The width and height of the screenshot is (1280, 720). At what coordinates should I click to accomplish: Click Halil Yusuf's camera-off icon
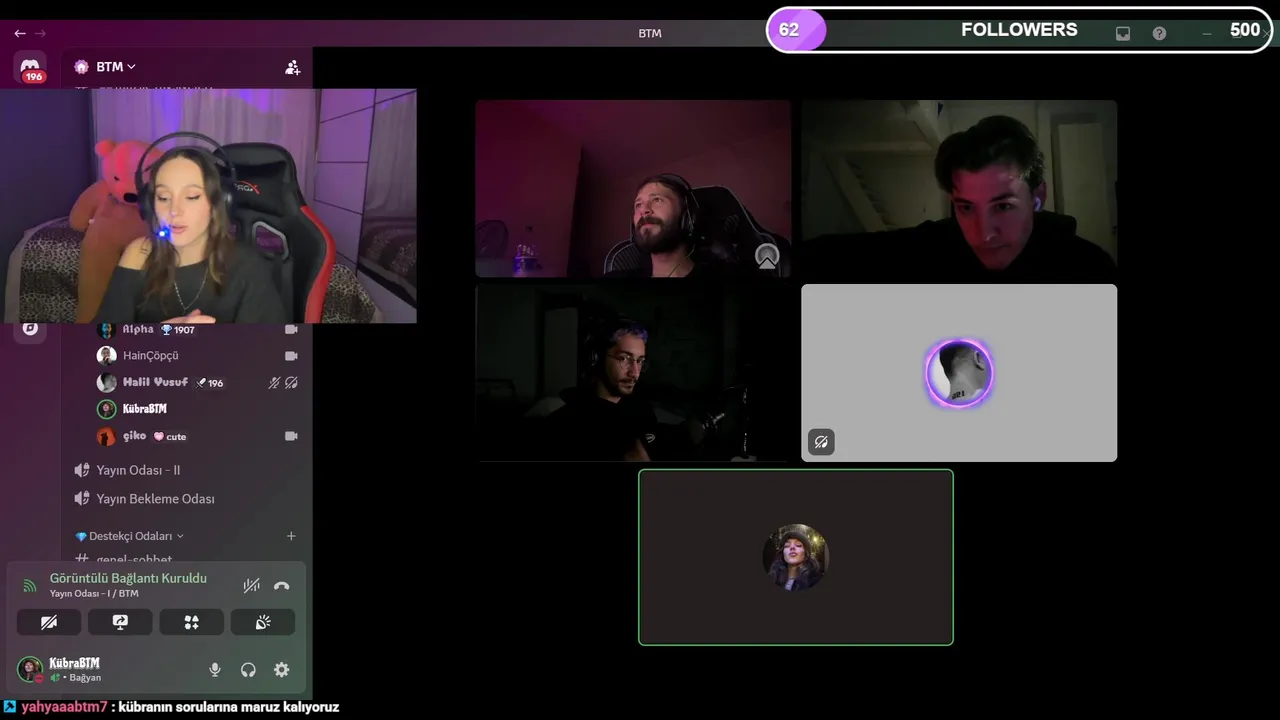292,382
